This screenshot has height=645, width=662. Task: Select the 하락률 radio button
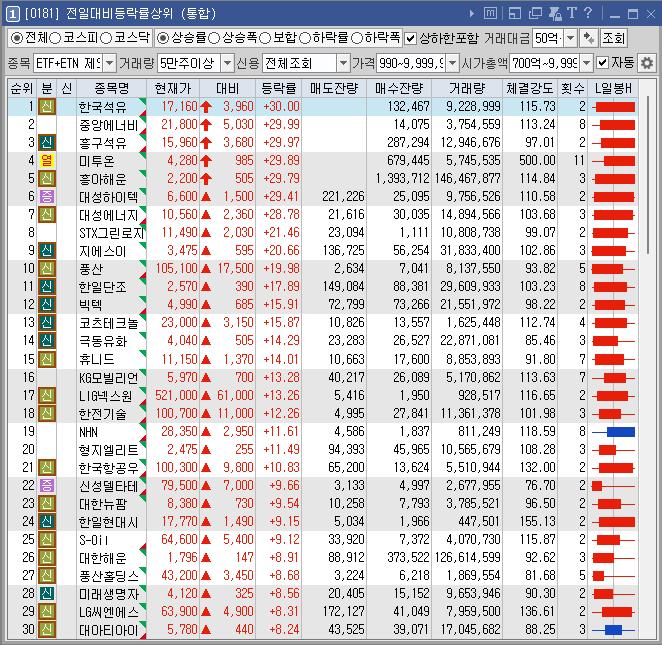coord(305,38)
